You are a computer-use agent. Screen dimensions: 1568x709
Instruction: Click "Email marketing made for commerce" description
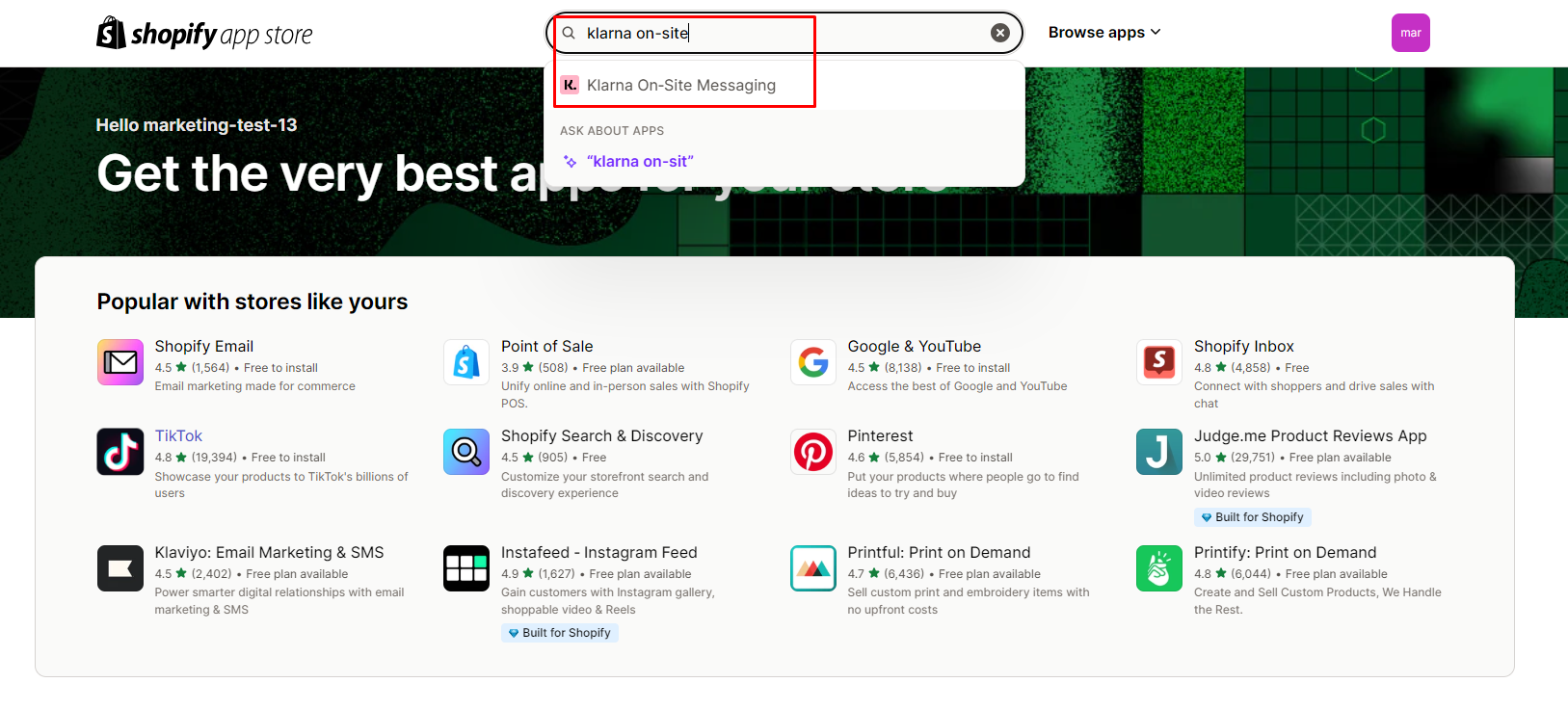pos(255,386)
